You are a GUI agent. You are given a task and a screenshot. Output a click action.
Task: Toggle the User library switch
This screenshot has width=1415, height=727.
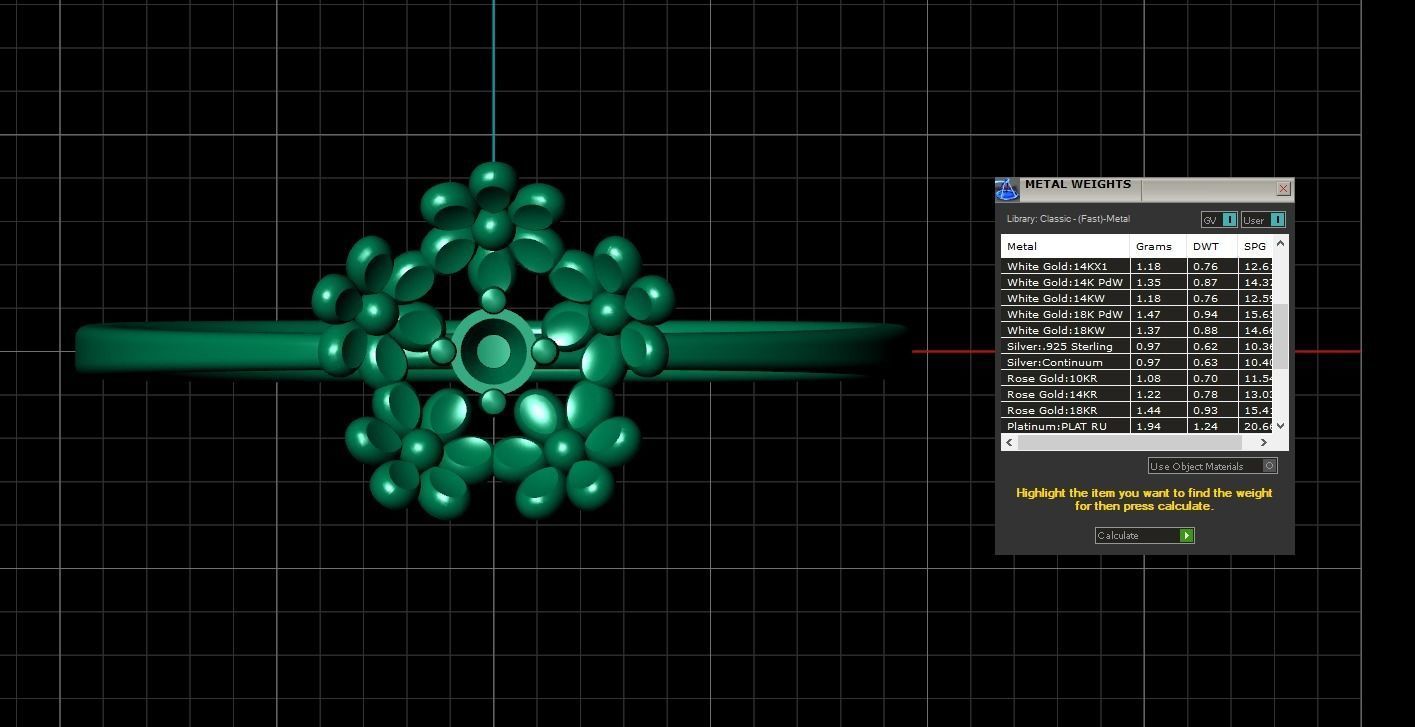(x=1263, y=220)
